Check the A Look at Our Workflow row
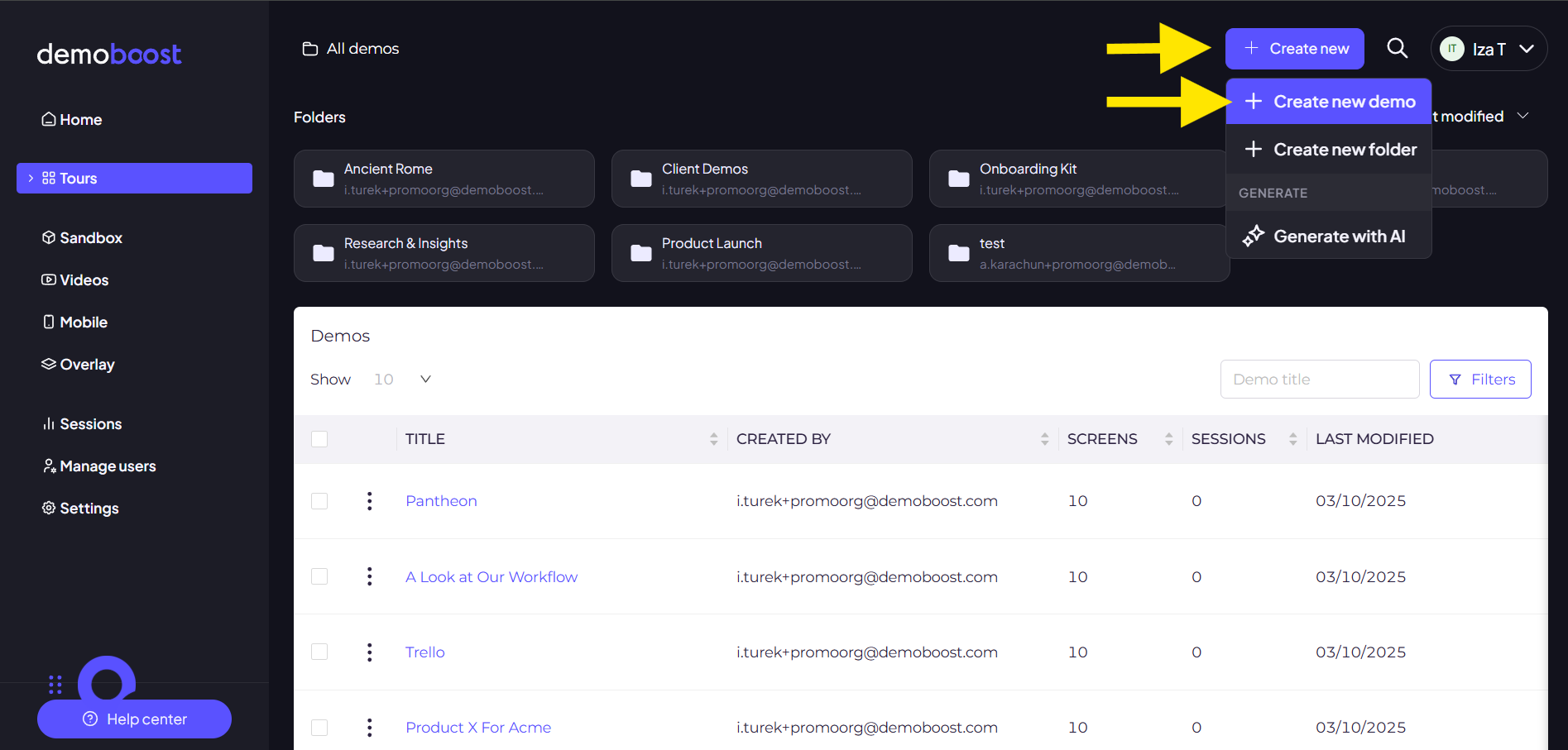1568x750 pixels. coord(319,576)
